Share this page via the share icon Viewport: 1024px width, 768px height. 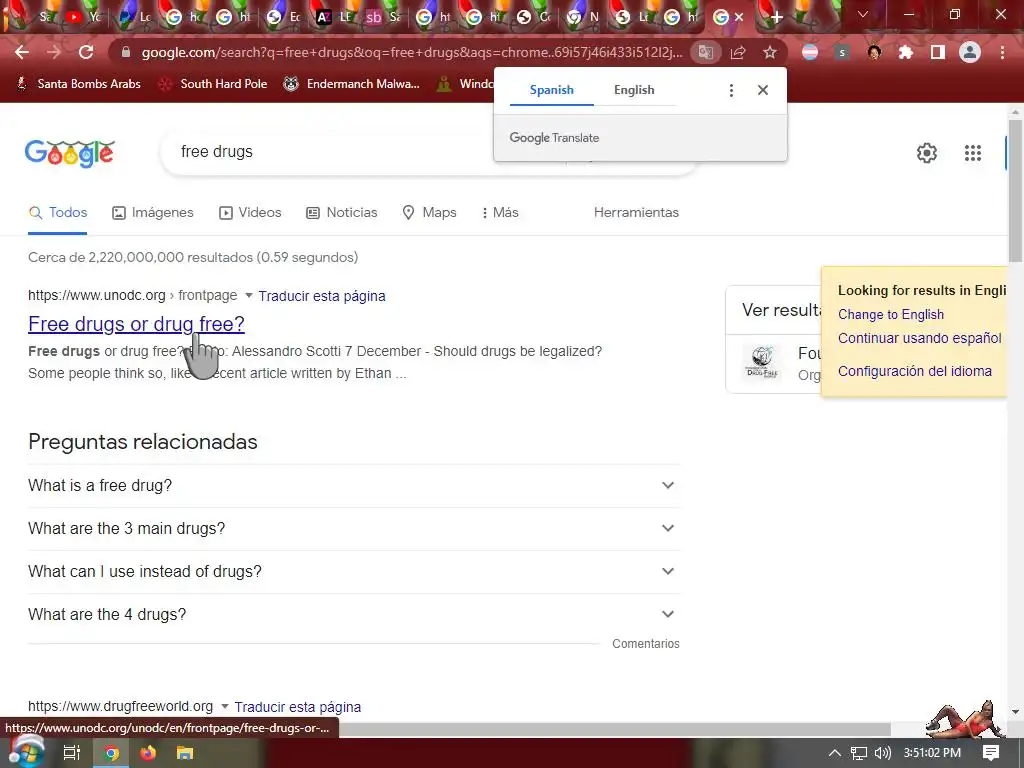(x=738, y=52)
